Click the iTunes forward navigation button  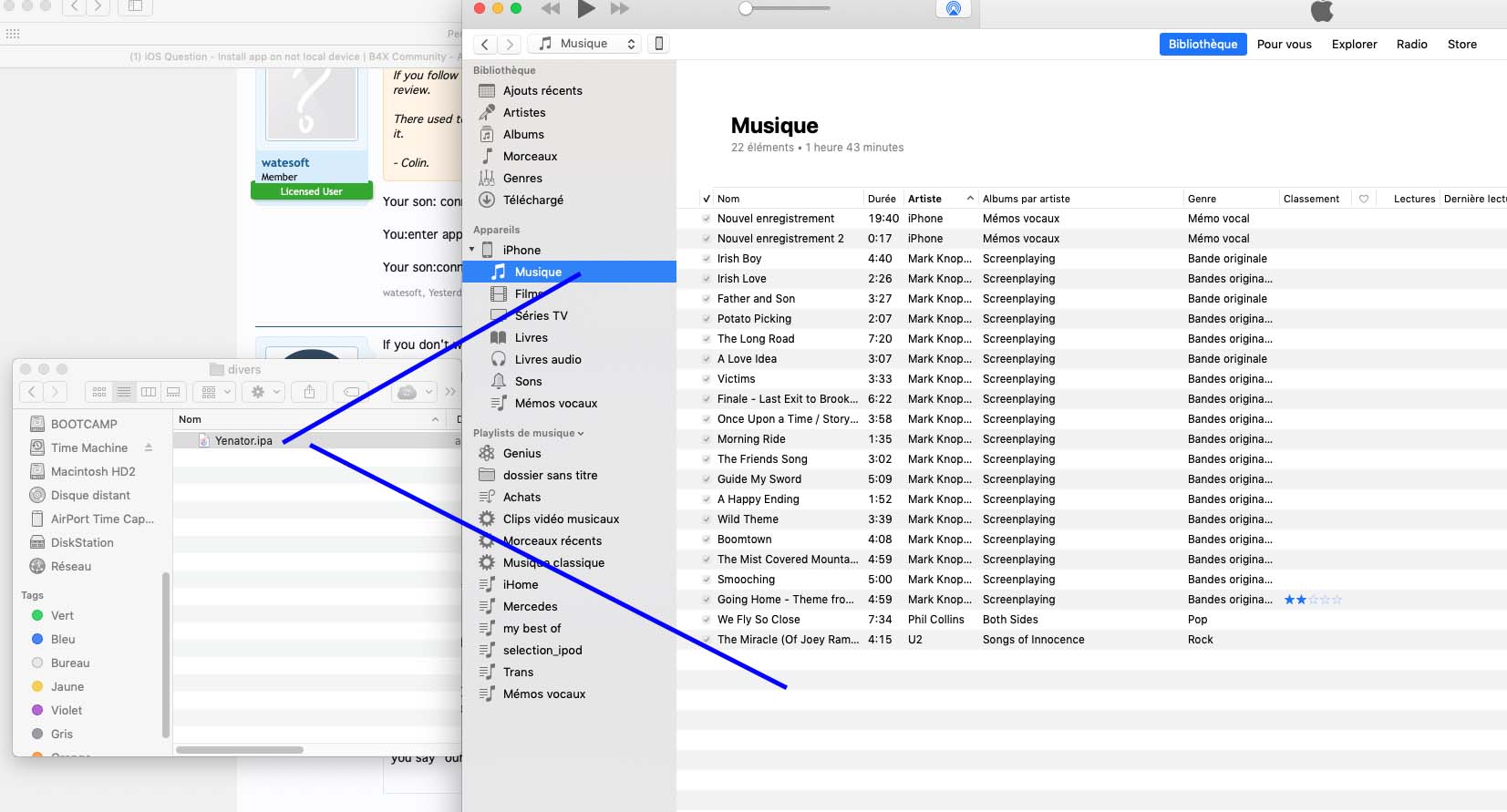click(511, 44)
